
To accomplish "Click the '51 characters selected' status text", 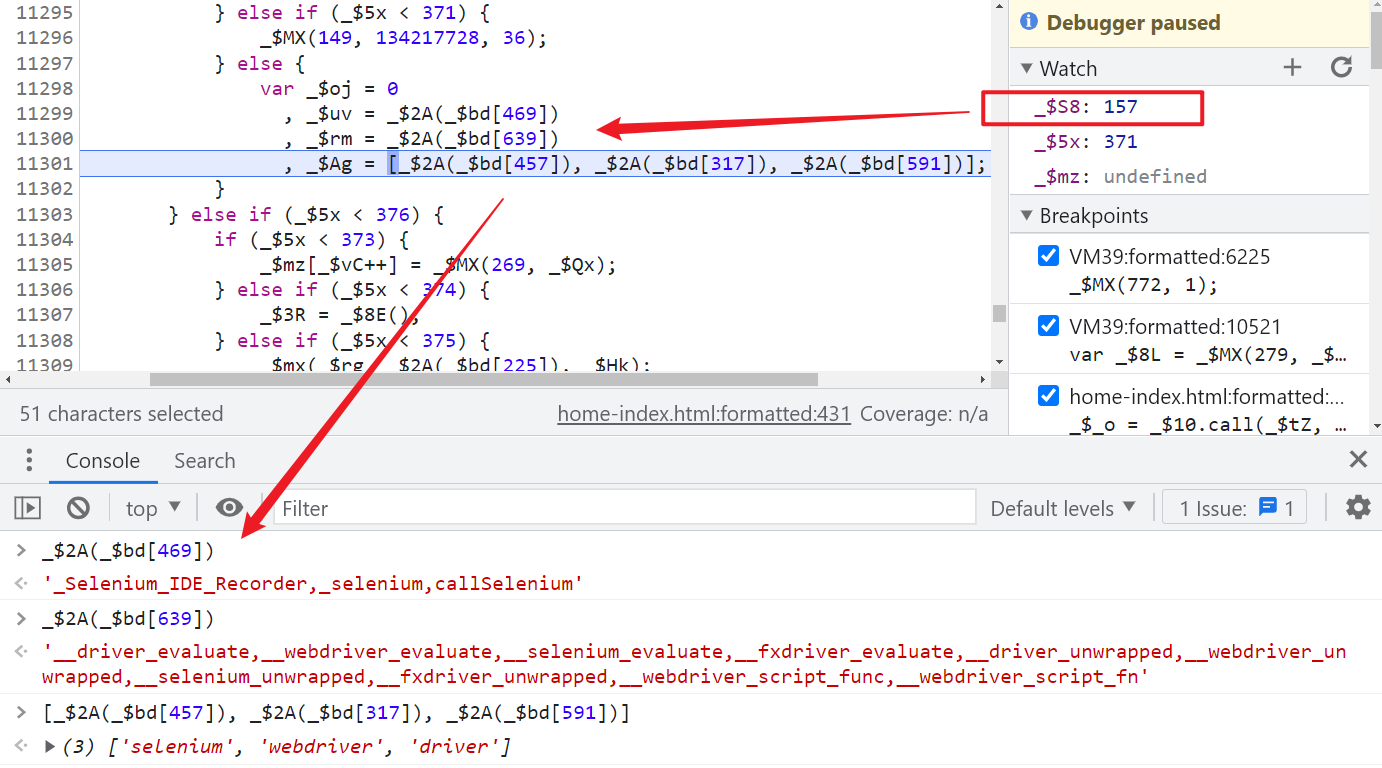I will tap(121, 414).
